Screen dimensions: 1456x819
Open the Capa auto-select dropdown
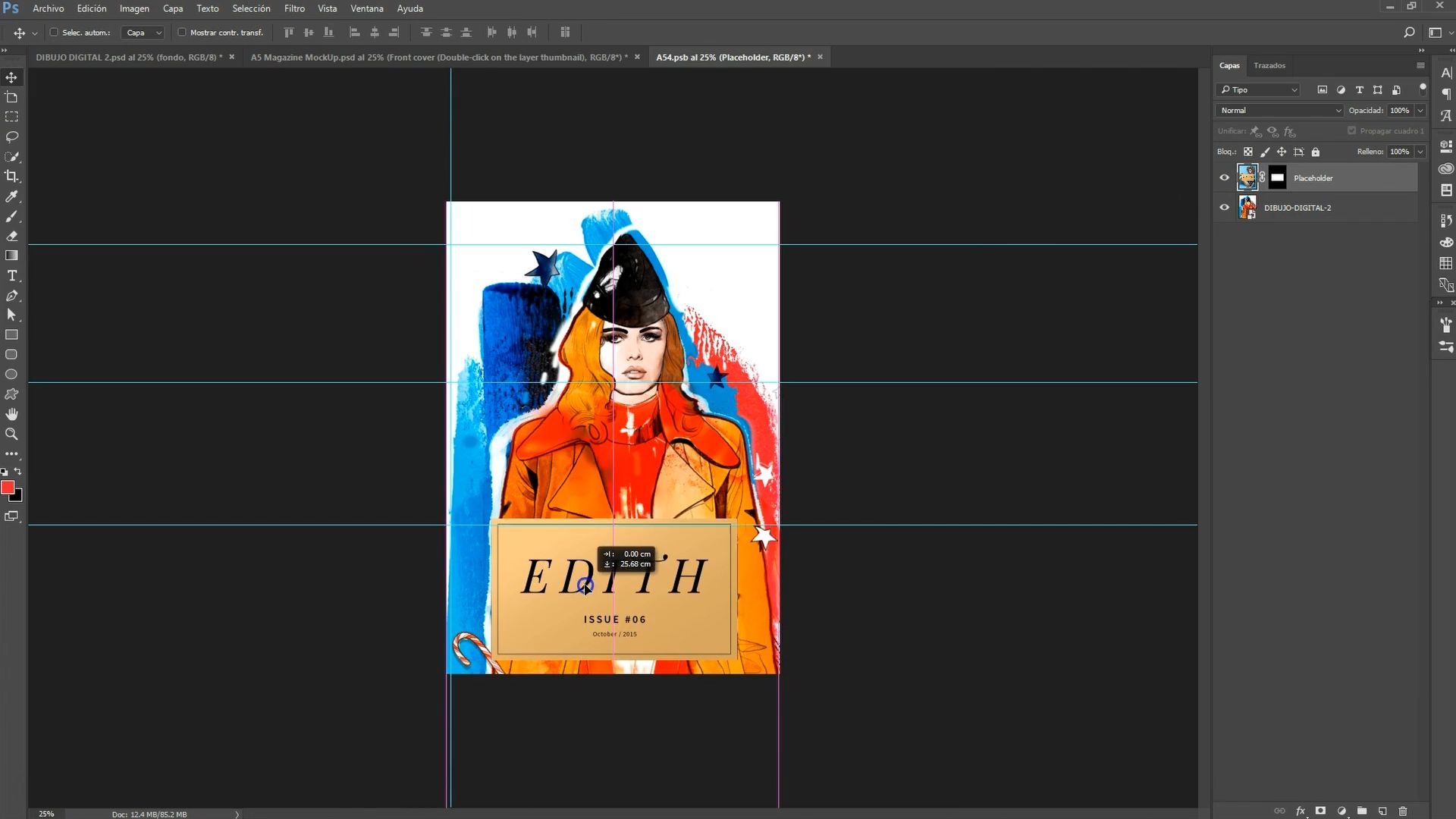coord(143,33)
